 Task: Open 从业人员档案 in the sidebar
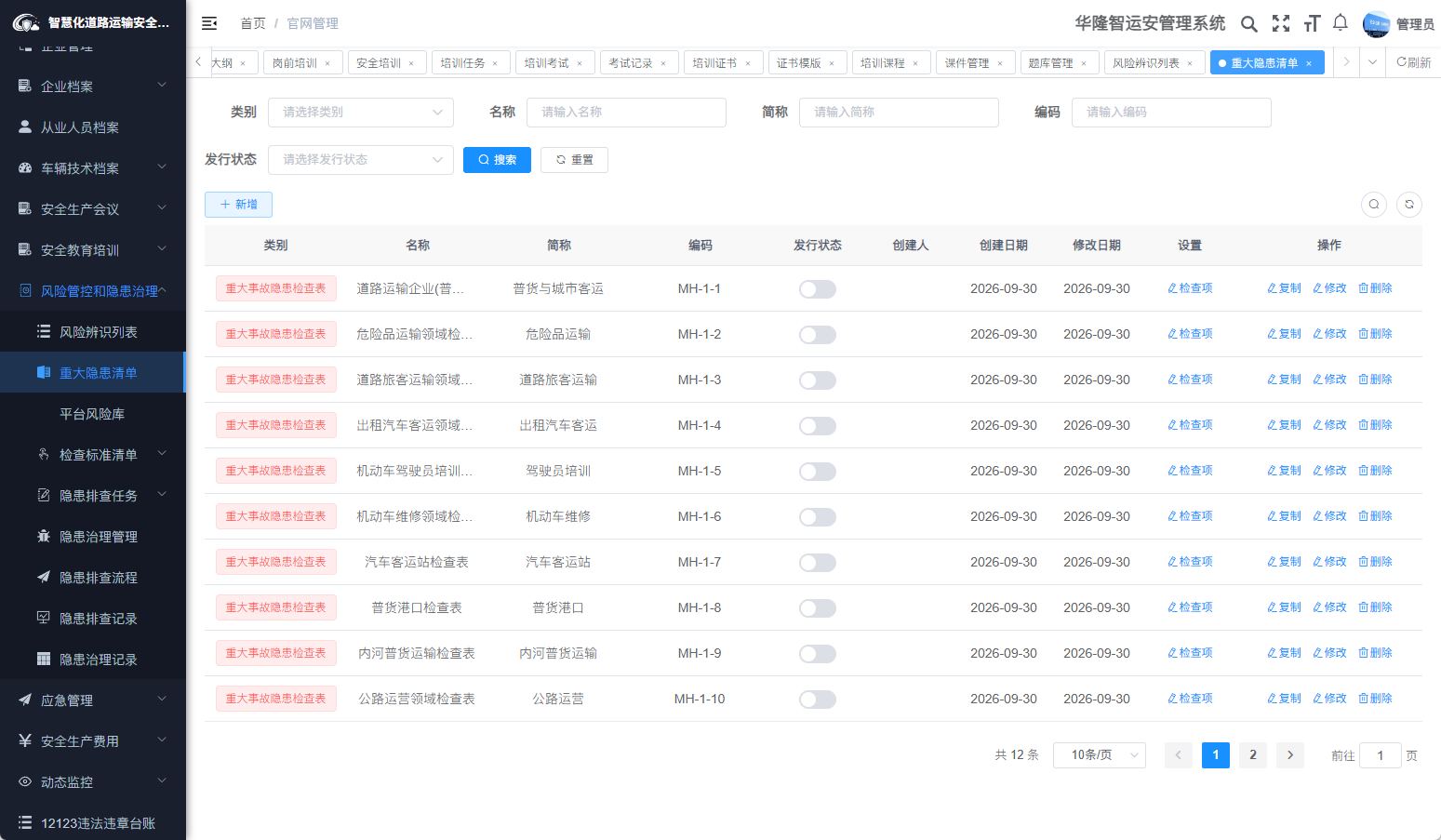[93, 127]
